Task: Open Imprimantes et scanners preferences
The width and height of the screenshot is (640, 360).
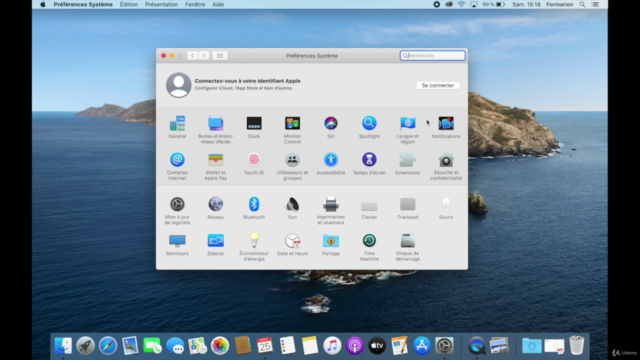Action: (331, 204)
